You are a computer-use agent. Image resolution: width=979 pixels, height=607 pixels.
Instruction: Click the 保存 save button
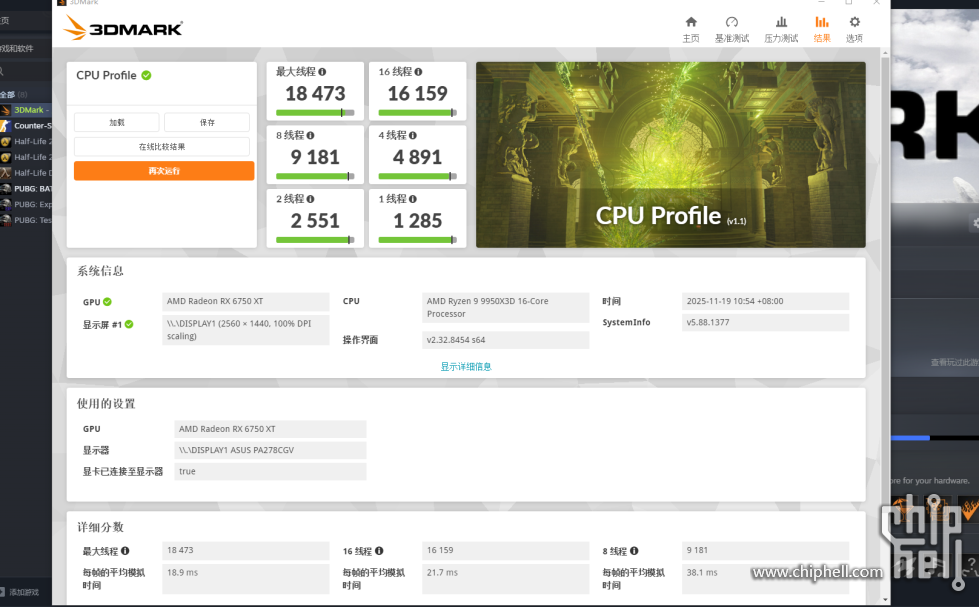pyautogui.click(x=207, y=122)
